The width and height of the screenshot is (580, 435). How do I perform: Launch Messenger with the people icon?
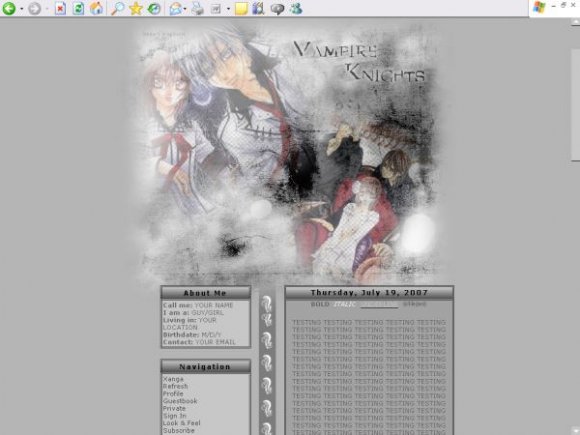coord(296,8)
